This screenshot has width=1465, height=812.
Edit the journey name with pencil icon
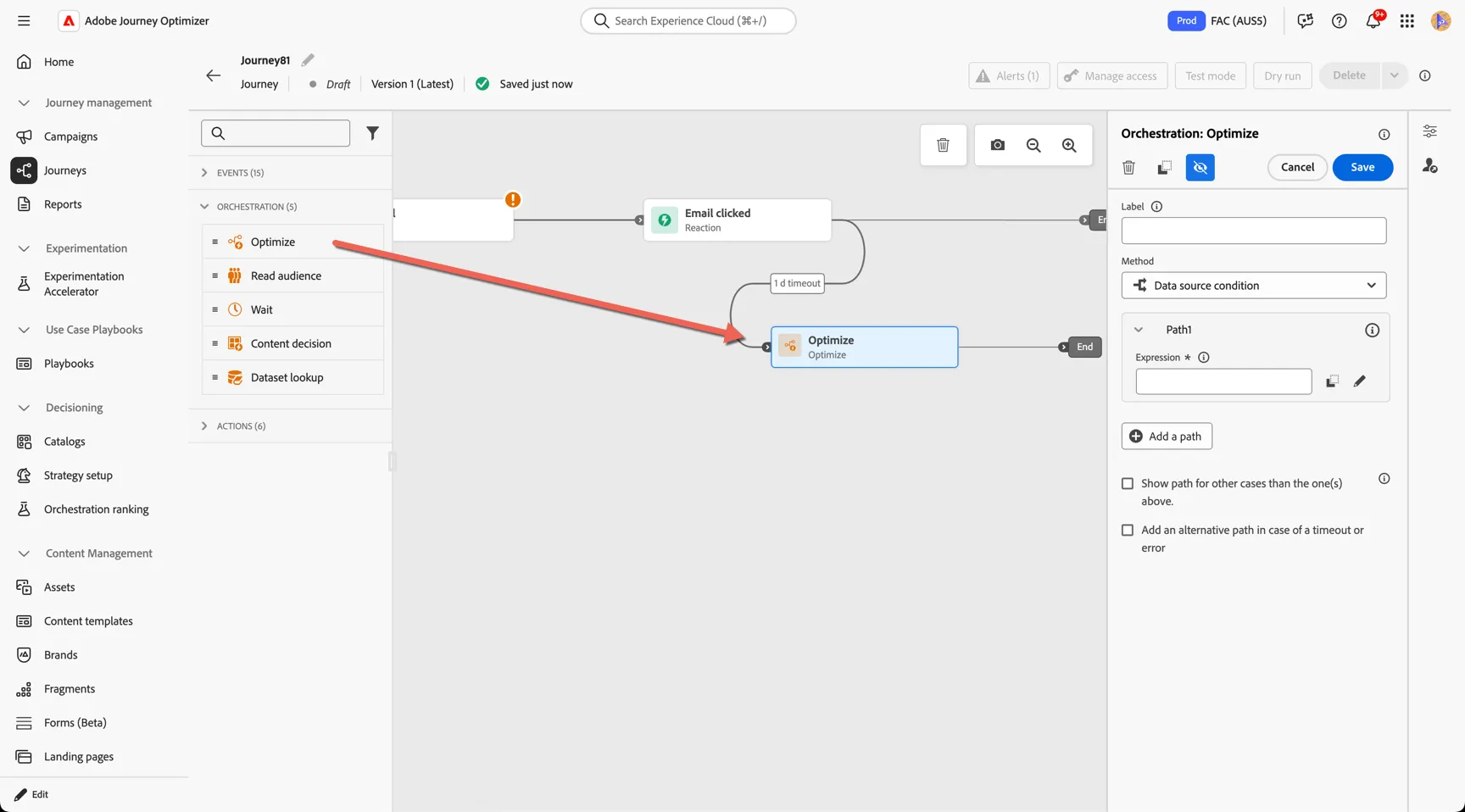tap(308, 59)
